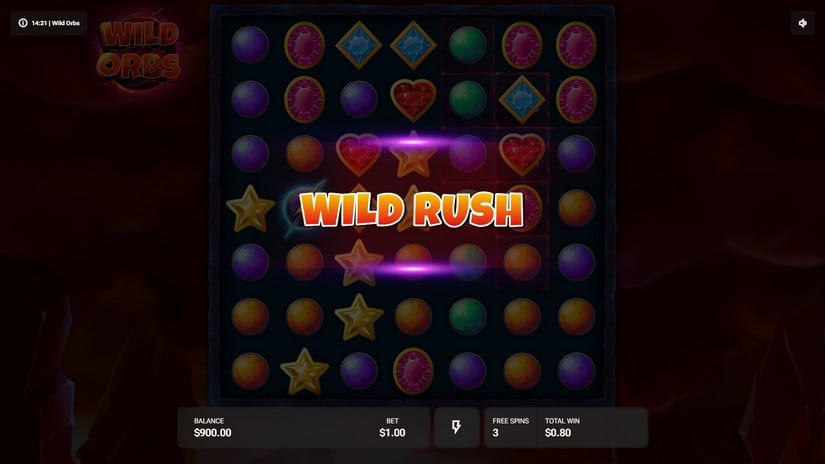Image resolution: width=825 pixels, height=464 pixels.
Task: Click the pink oval gem in bottom row
Action: [413, 371]
